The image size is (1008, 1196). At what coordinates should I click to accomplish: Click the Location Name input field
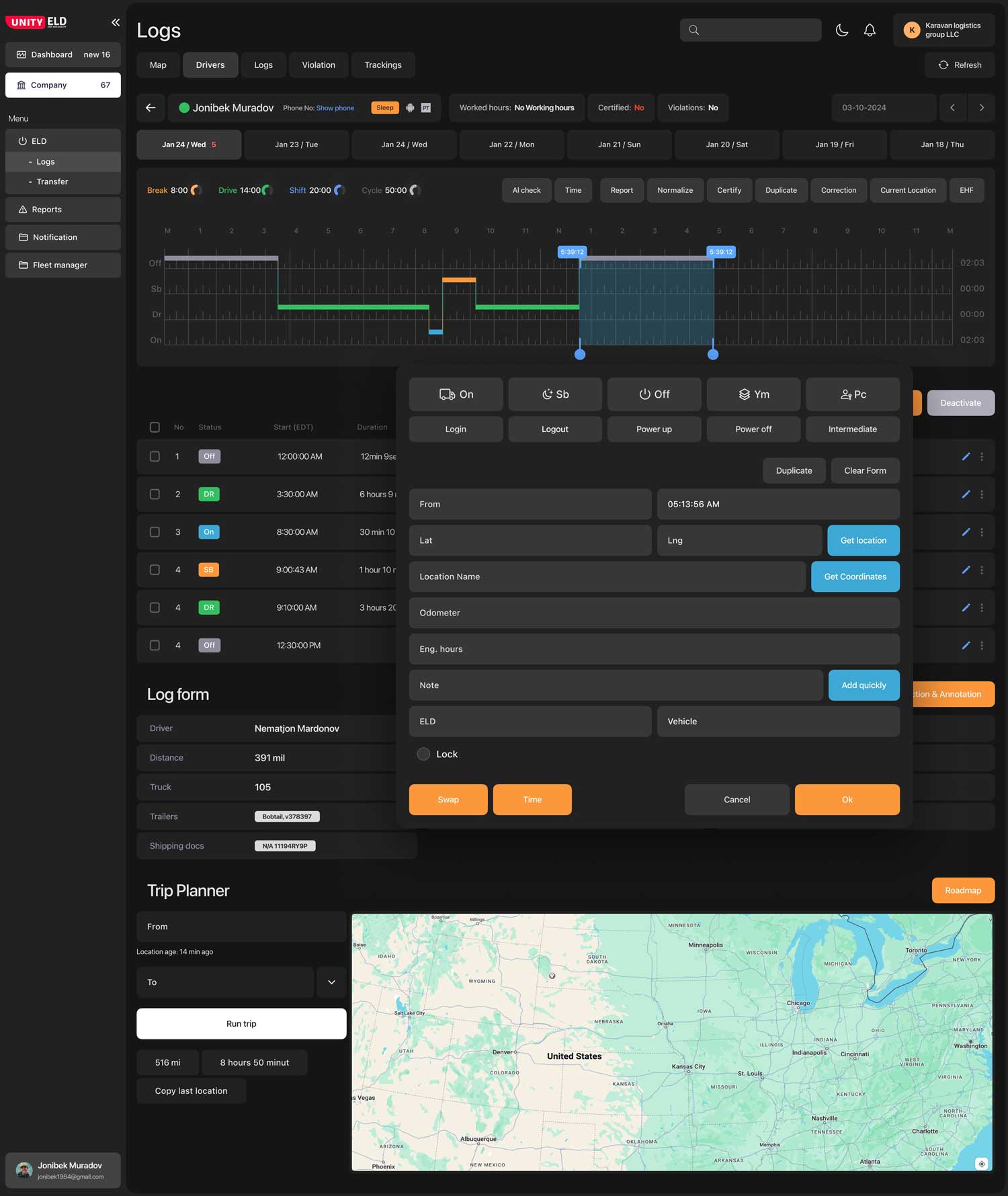pos(607,576)
